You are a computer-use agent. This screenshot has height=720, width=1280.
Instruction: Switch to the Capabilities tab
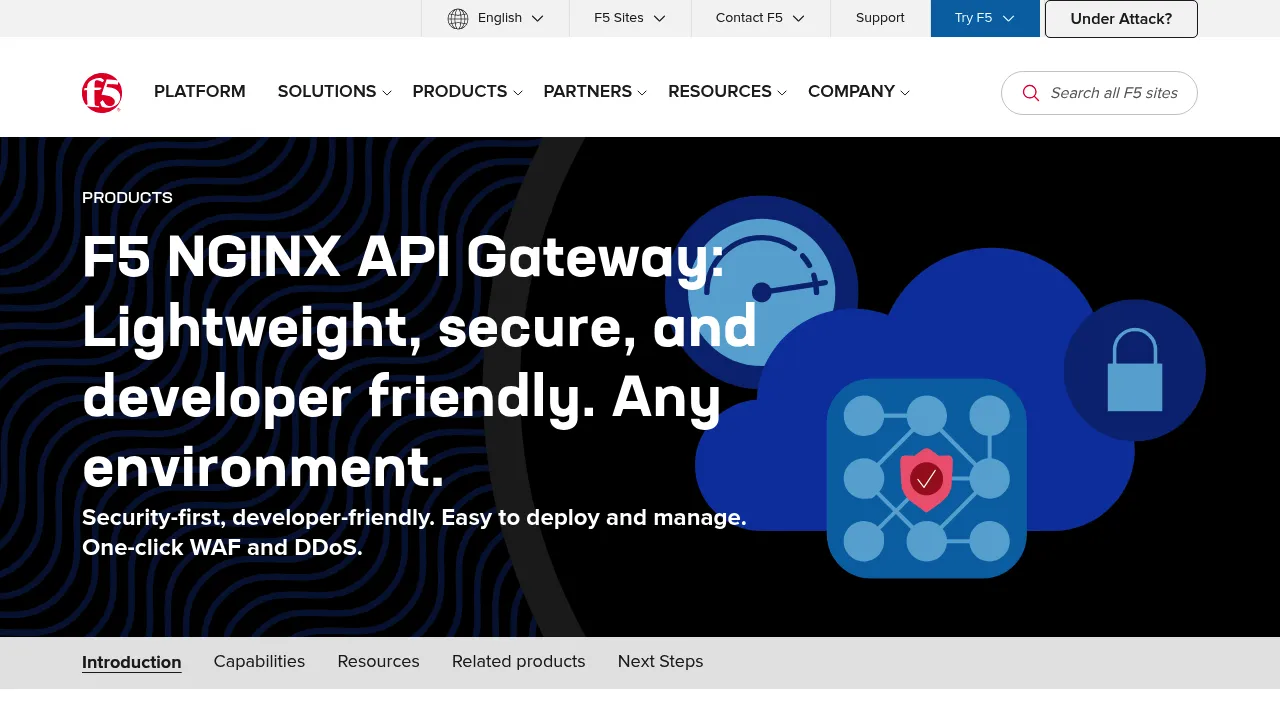click(x=259, y=661)
